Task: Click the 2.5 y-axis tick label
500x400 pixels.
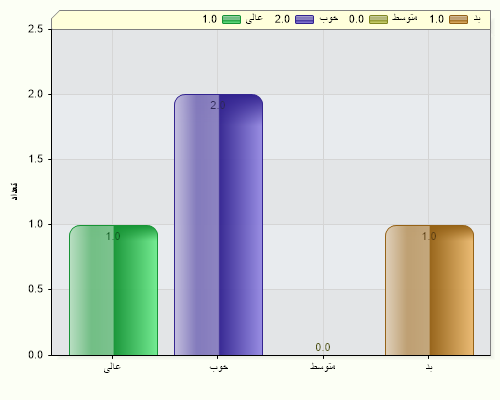Action: pyautogui.click(x=36, y=29)
